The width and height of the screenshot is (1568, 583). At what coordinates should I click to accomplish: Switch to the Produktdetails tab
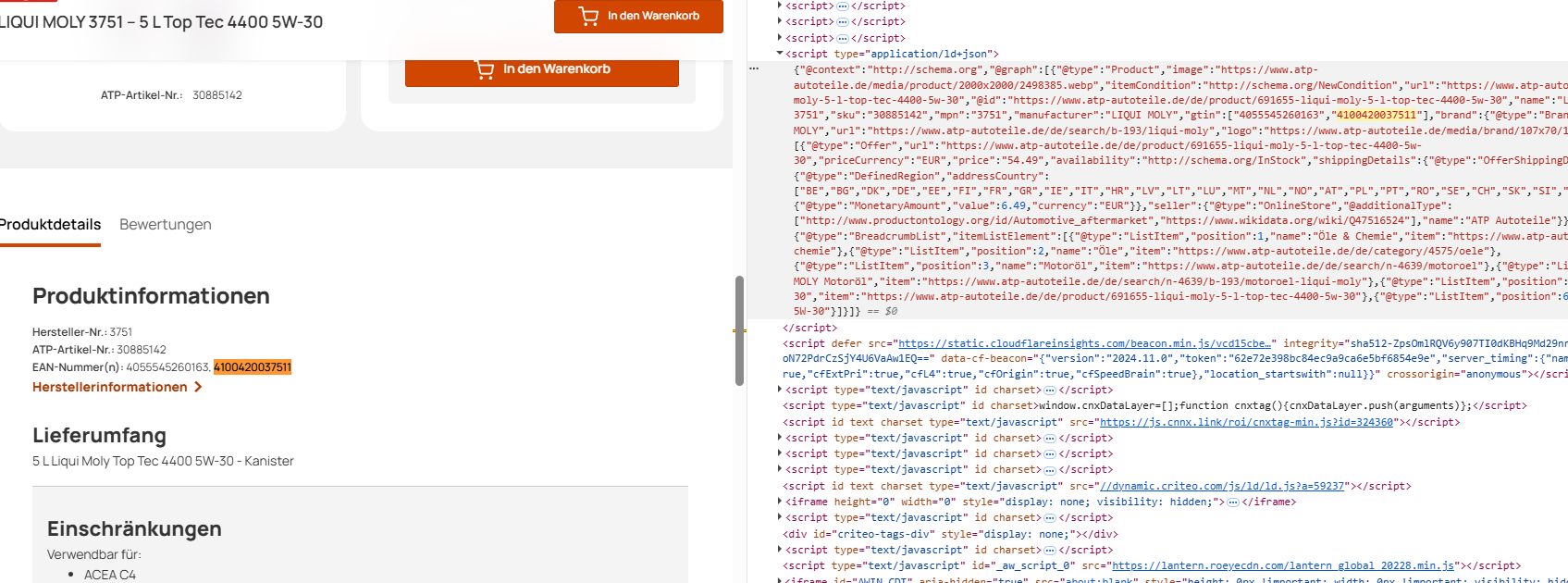[x=50, y=225]
